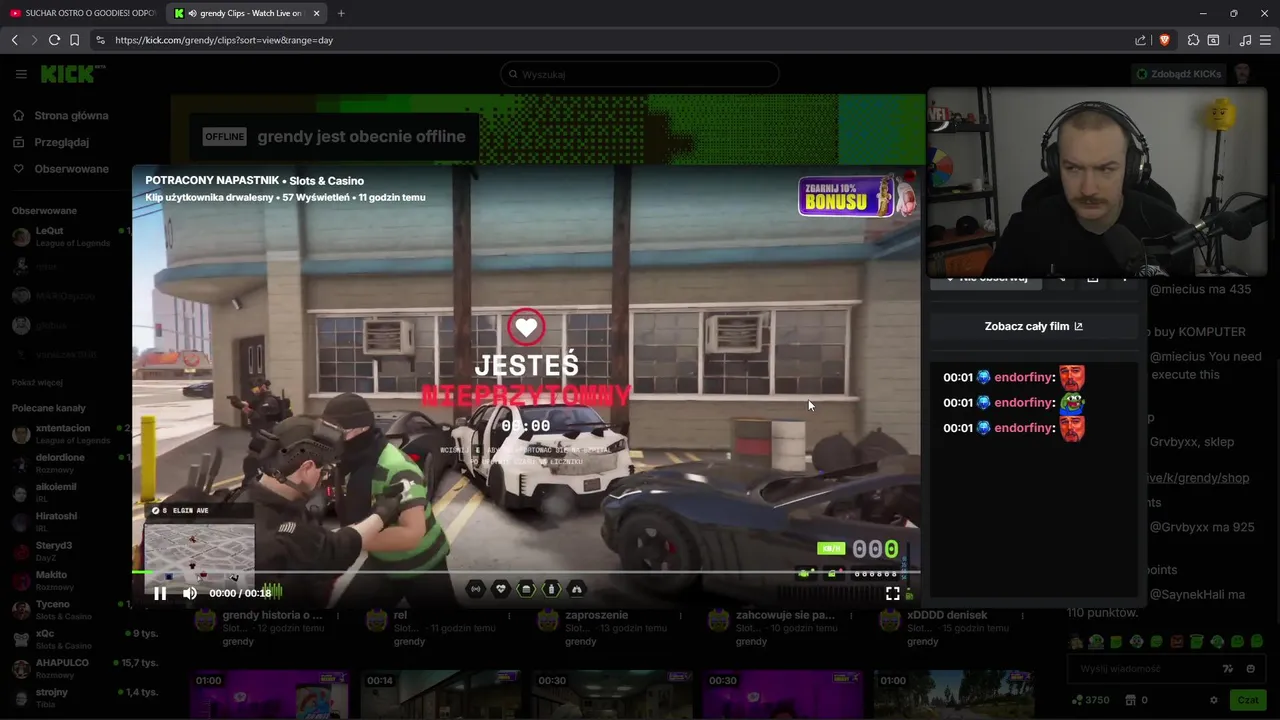
Task: Open the Kick hamburger sidebar menu
Action: pos(21,74)
